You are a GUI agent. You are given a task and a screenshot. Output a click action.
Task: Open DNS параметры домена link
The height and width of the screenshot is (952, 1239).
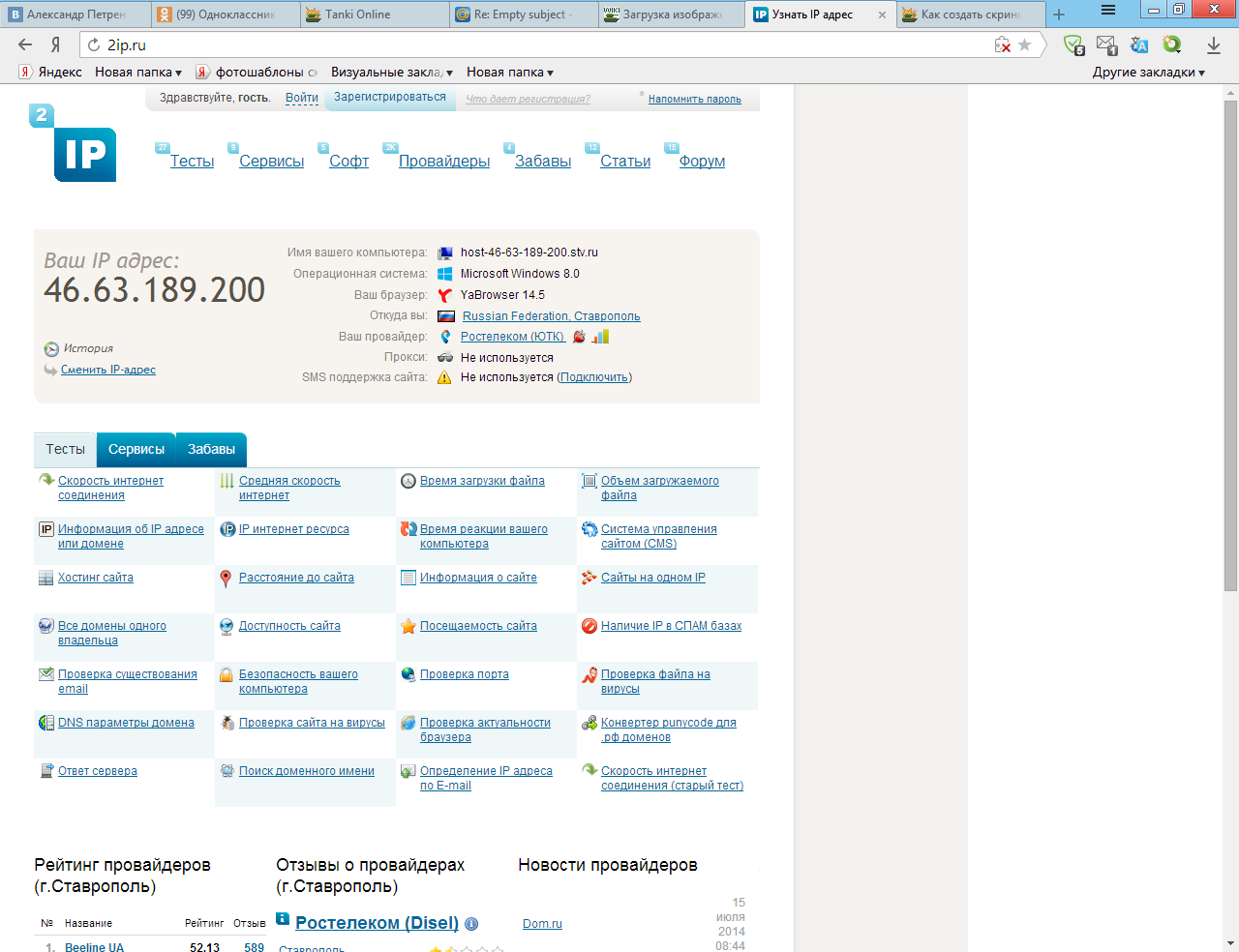point(126,723)
